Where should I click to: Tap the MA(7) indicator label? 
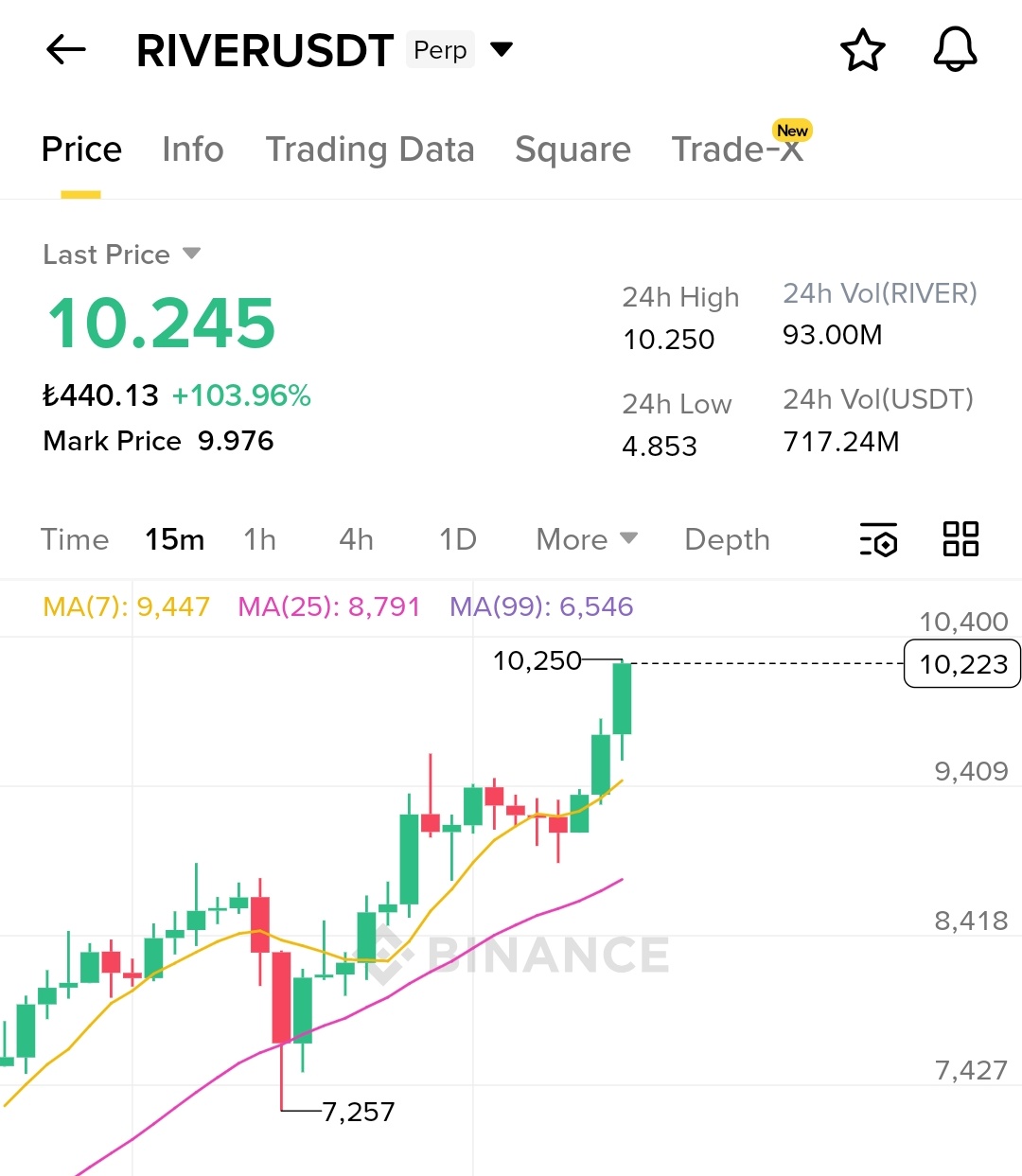pyautogui.click(x=126, y=606)
